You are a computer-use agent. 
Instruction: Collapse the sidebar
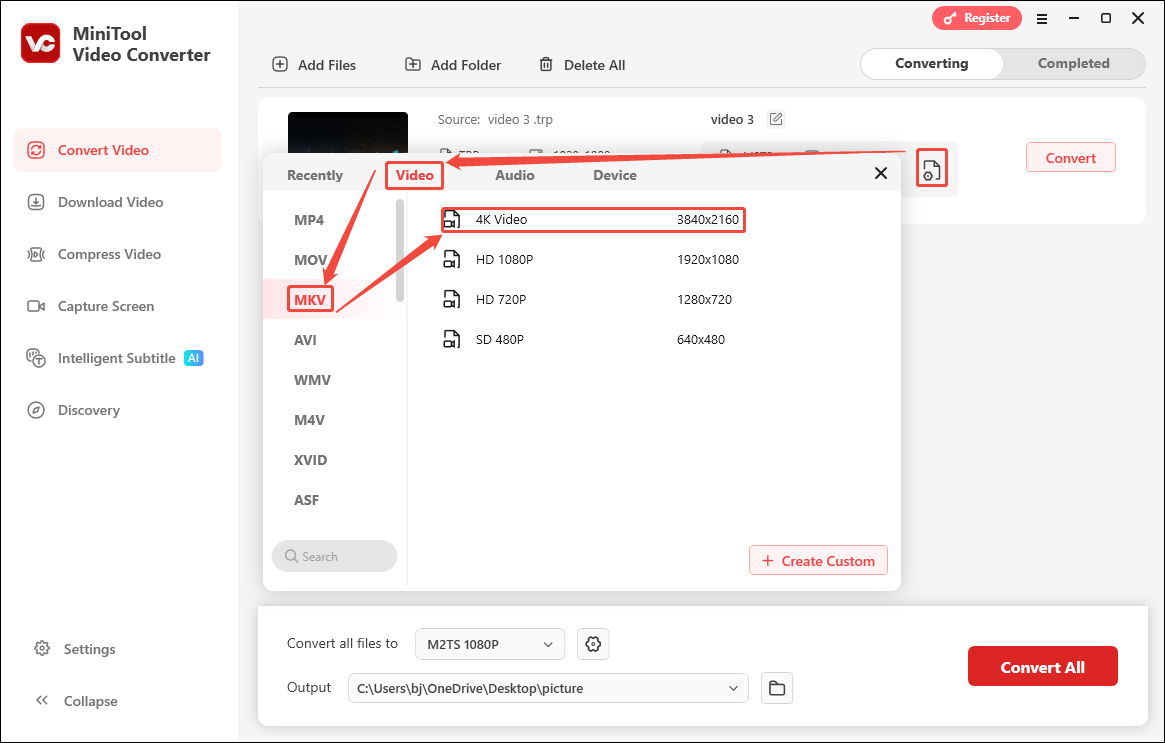coord(77,701)
